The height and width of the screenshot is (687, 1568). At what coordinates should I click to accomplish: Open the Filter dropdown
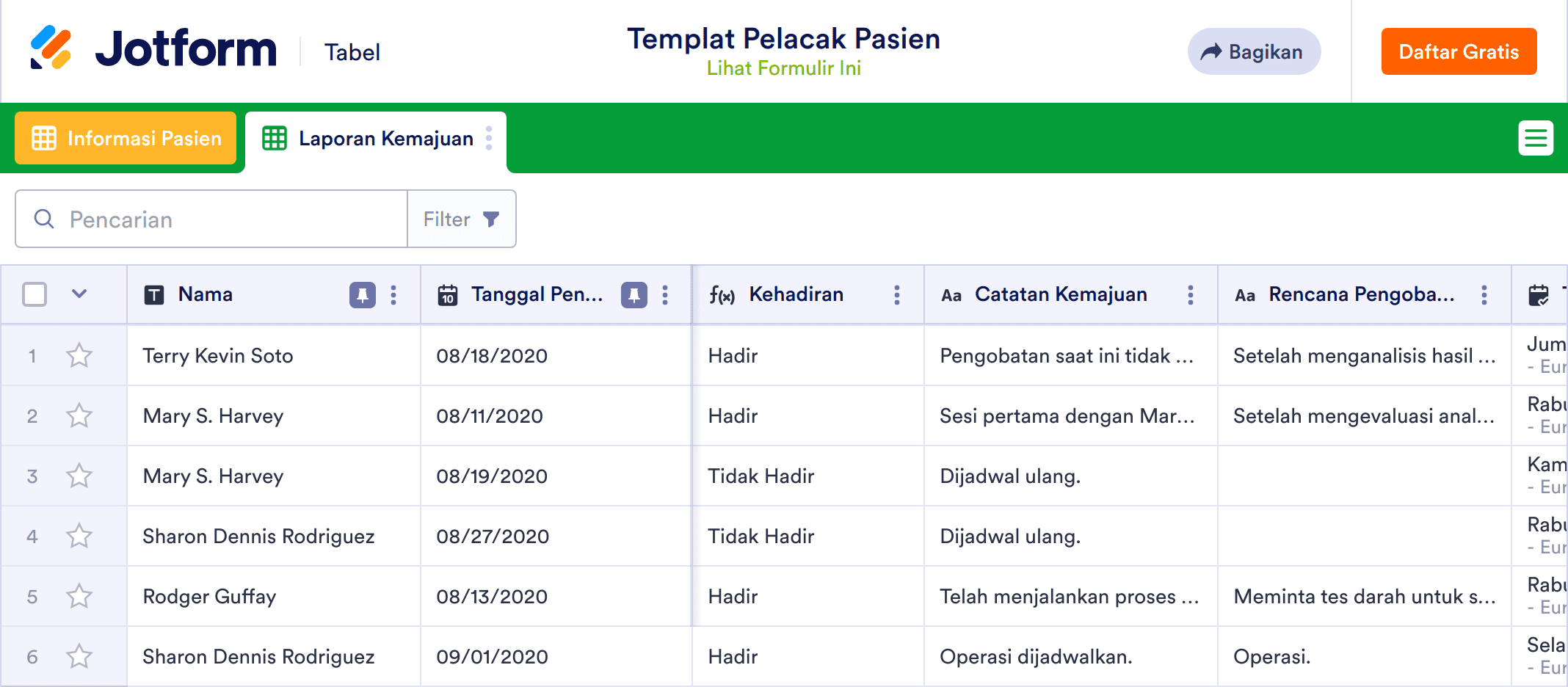[x=461, y=219]
